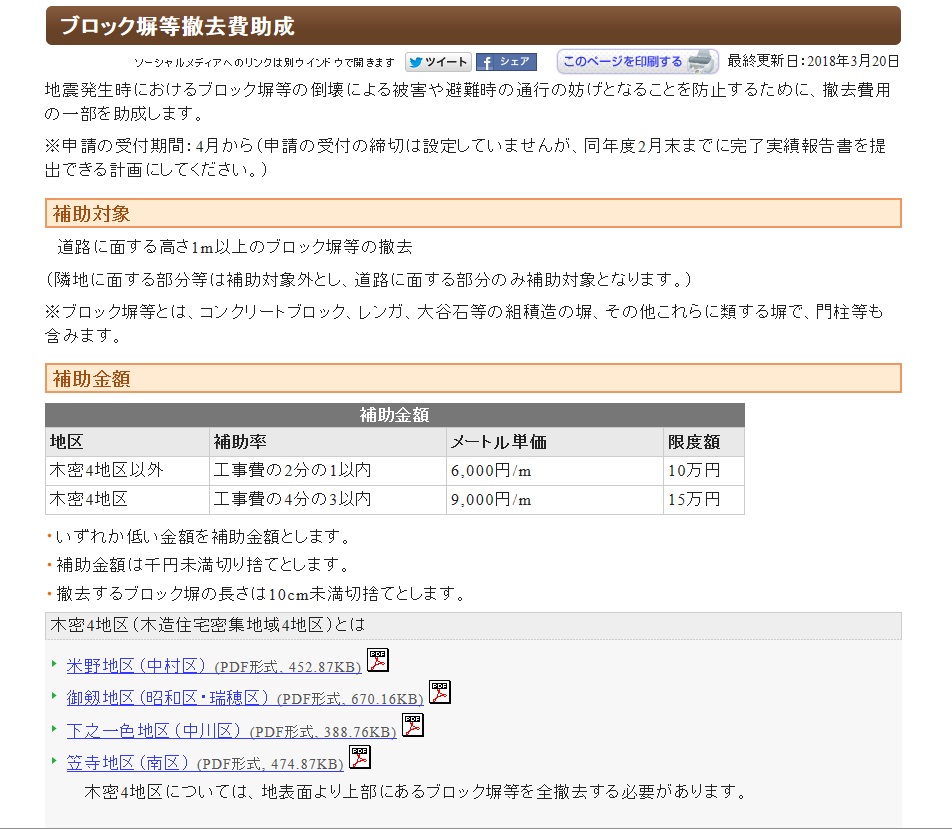Click the 工事費の2分の1以内 cell

click(x=328, y=471)
